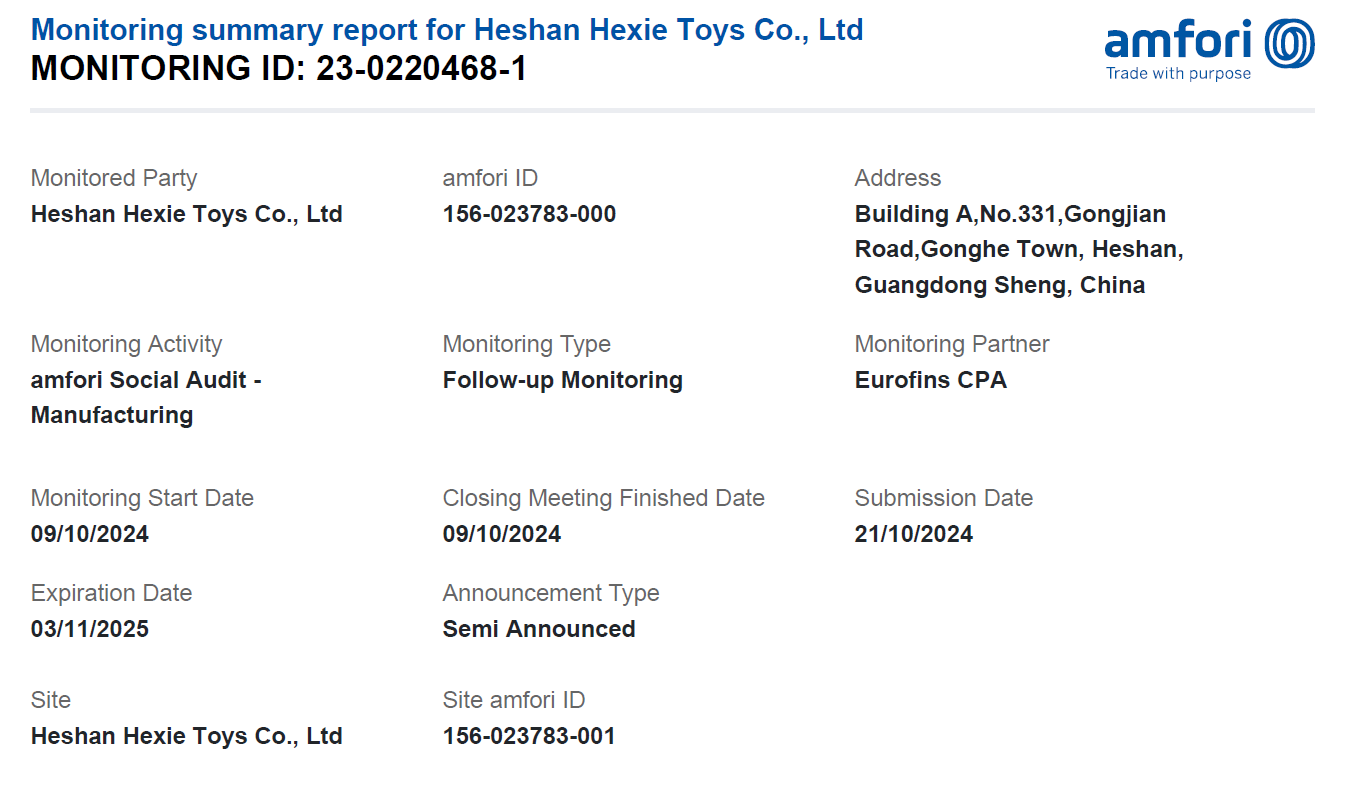Click the Monitored Party company name value

click(187, 214)
